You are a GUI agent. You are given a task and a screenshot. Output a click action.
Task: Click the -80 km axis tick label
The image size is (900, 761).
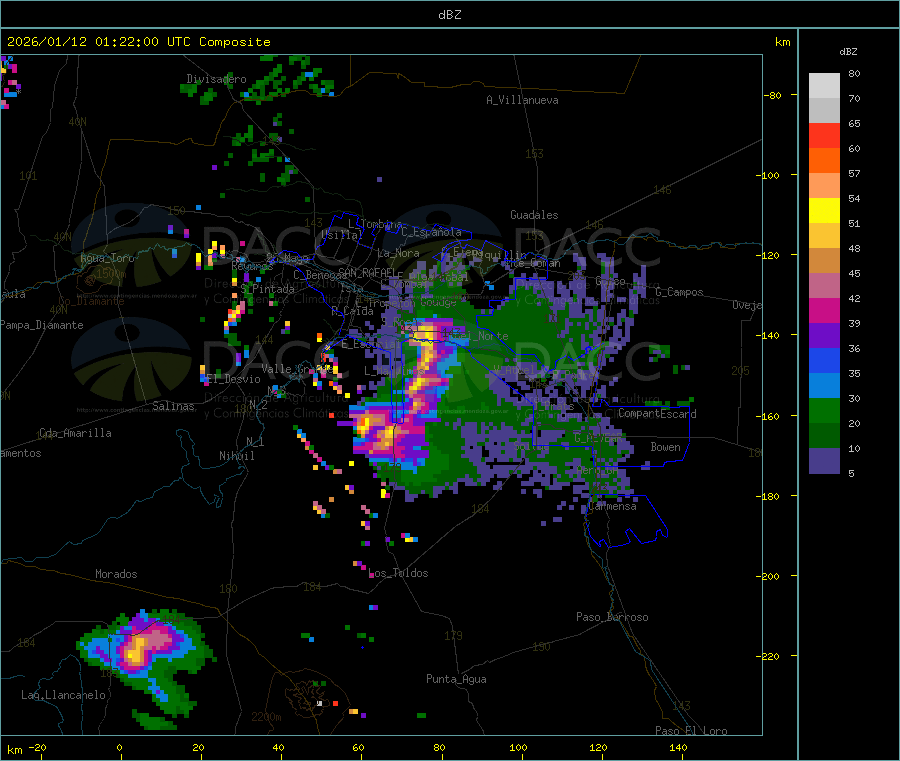click(x=773, y=95)
